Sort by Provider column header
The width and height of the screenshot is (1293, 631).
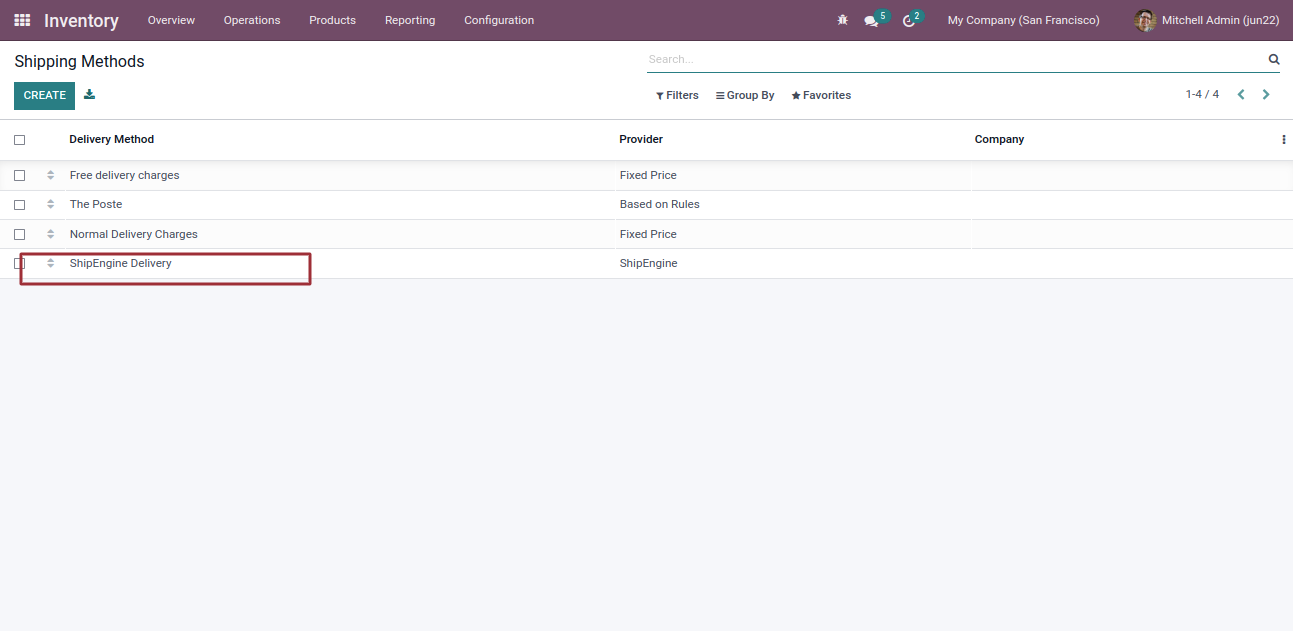[641, 139]
